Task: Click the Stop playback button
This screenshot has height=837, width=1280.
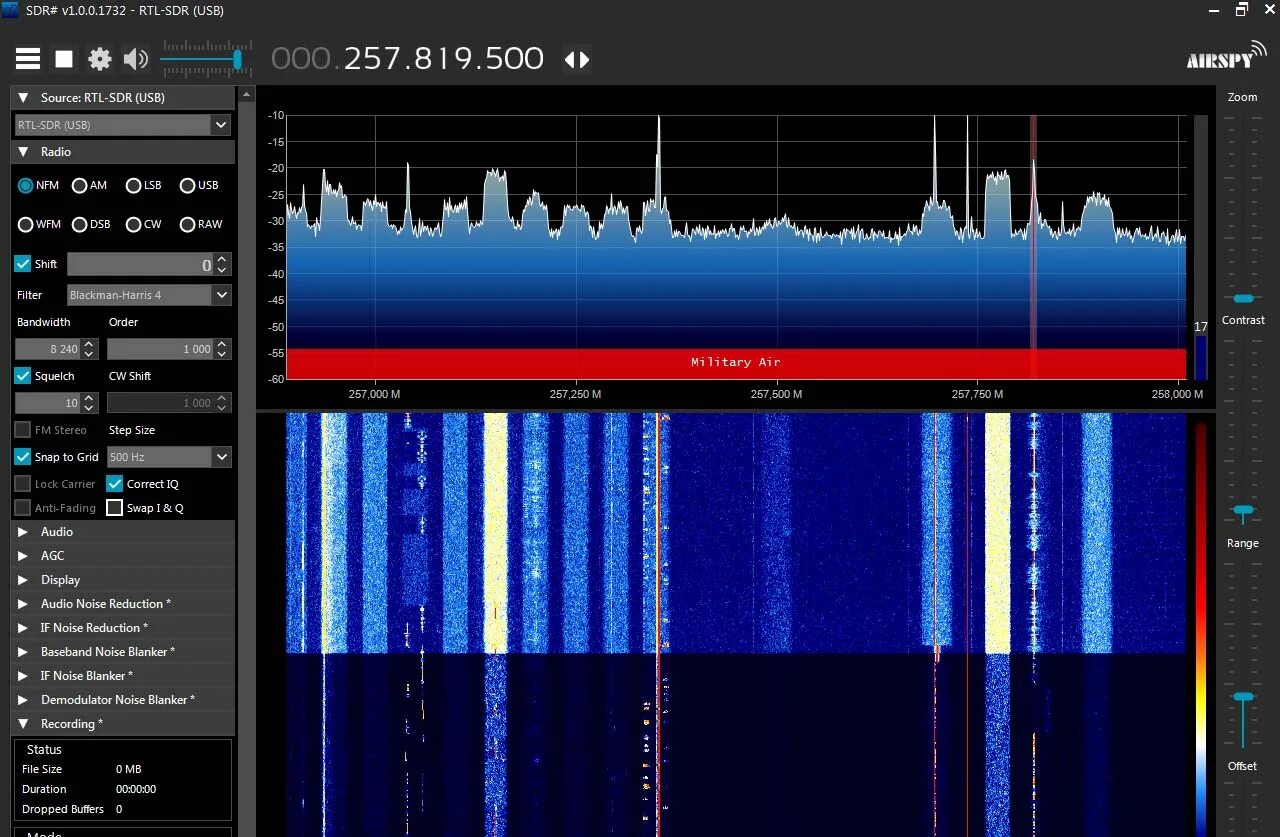Action: tap(63, 58)
